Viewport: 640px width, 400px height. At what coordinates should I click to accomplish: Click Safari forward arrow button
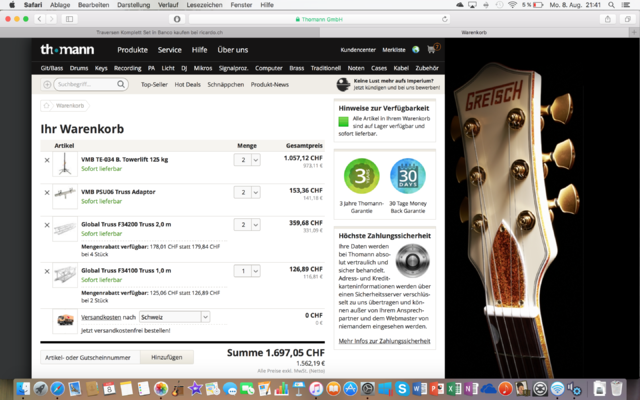pos(51,19)
